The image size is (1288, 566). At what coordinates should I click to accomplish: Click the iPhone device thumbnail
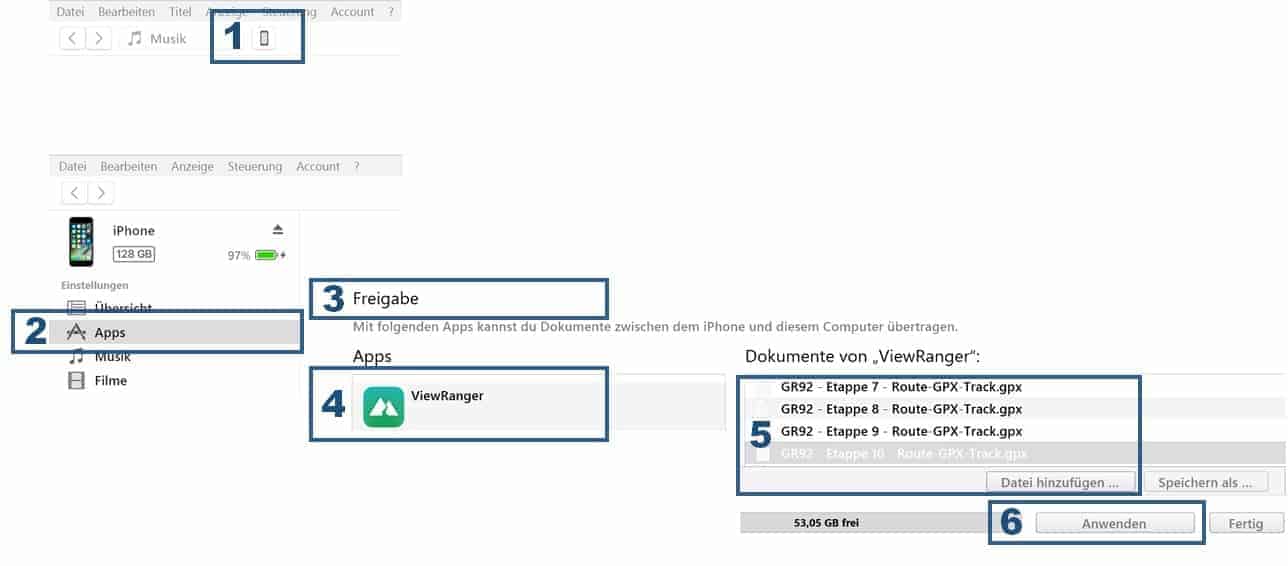coord(81,242)
